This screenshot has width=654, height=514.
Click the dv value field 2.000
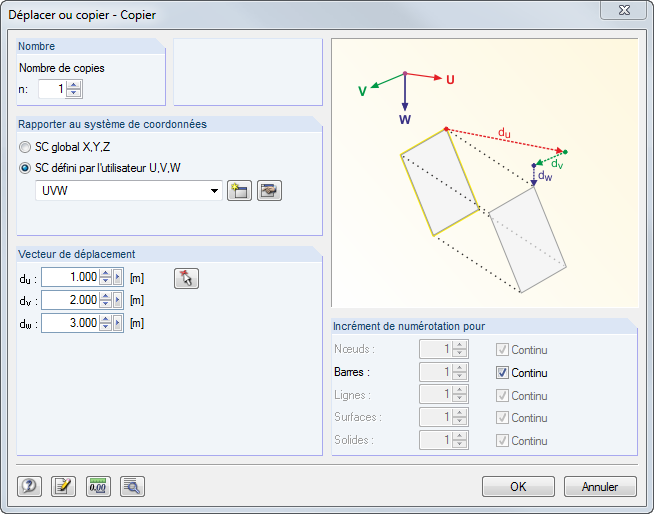pos(70,300)
